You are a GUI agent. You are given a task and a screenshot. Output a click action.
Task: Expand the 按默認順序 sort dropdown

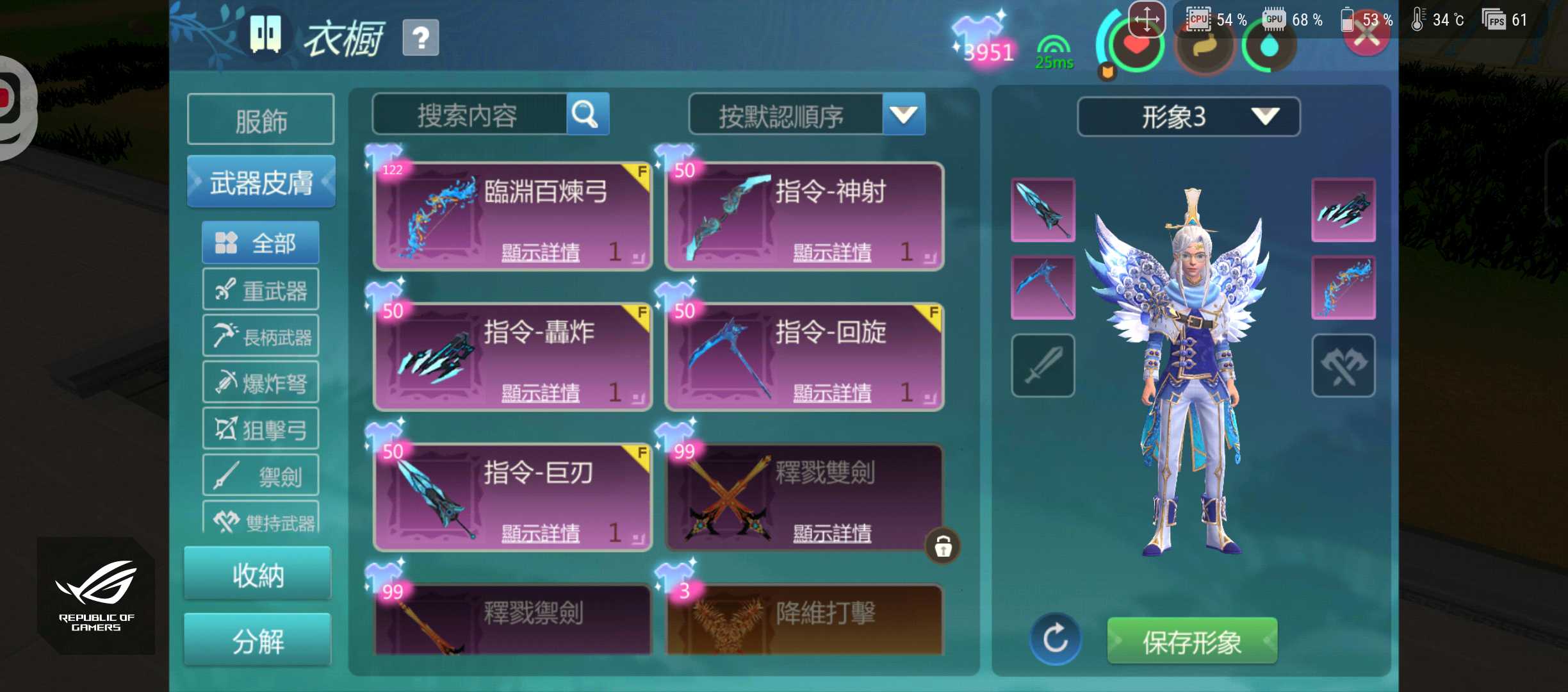pos(903,115)
